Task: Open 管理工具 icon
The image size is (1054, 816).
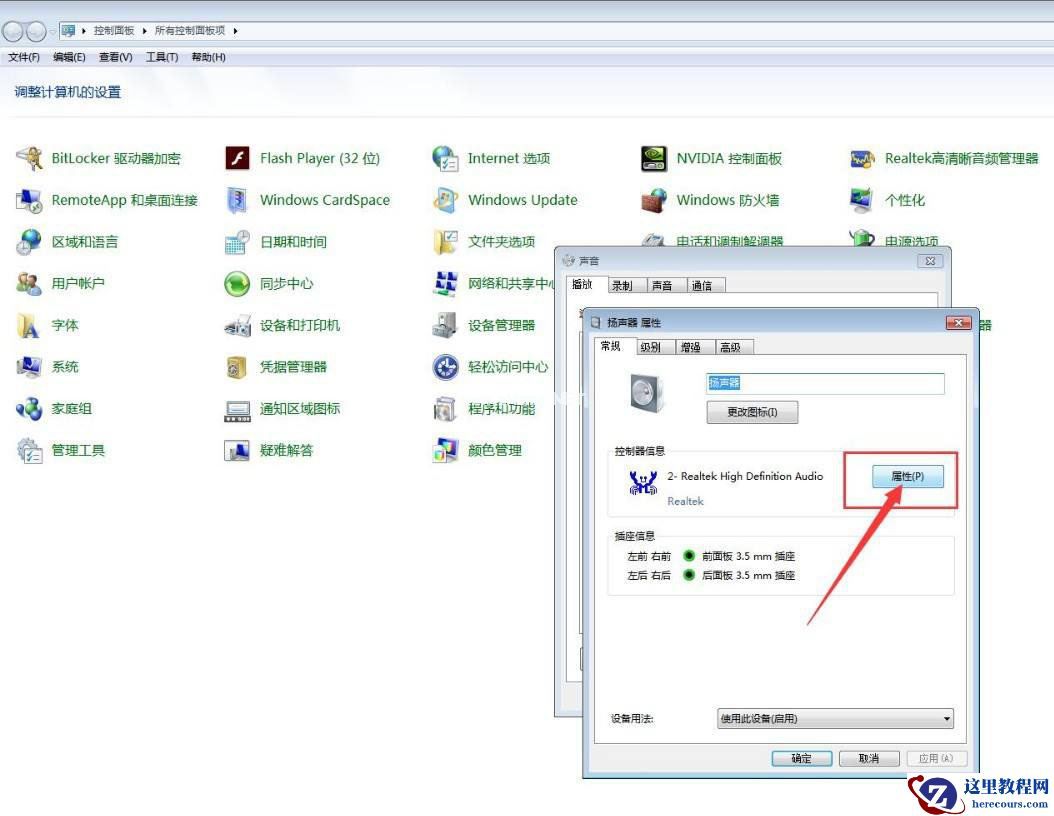Action: (x=30, y=450)
